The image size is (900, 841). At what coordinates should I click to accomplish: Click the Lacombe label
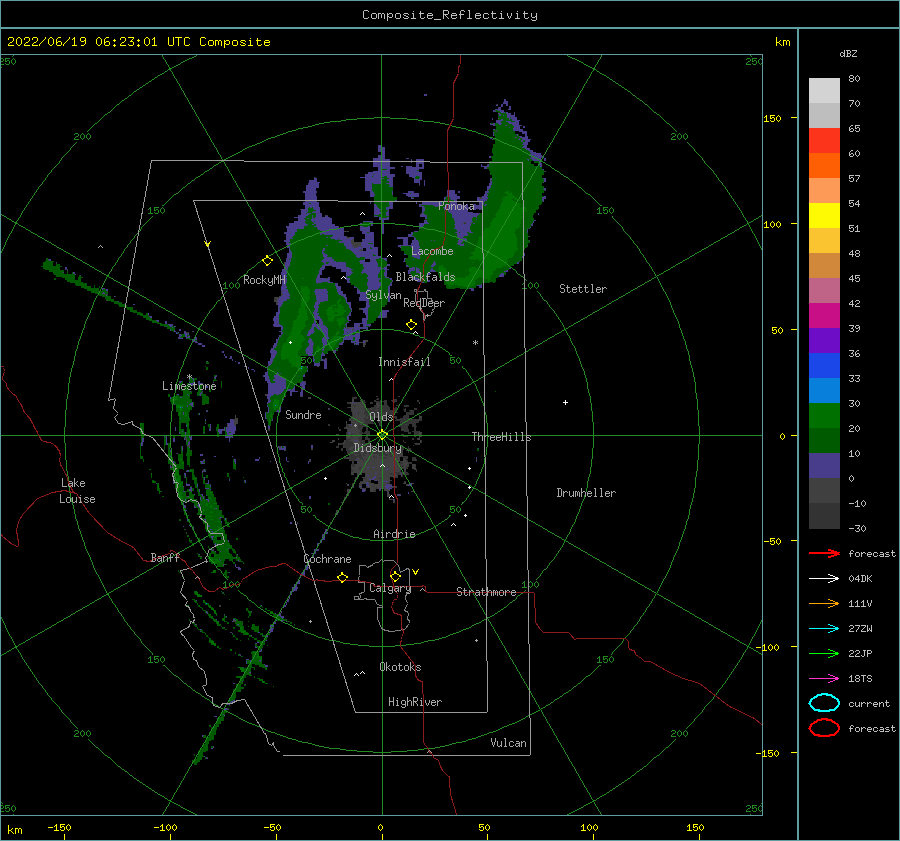click(x=432, y=251)
